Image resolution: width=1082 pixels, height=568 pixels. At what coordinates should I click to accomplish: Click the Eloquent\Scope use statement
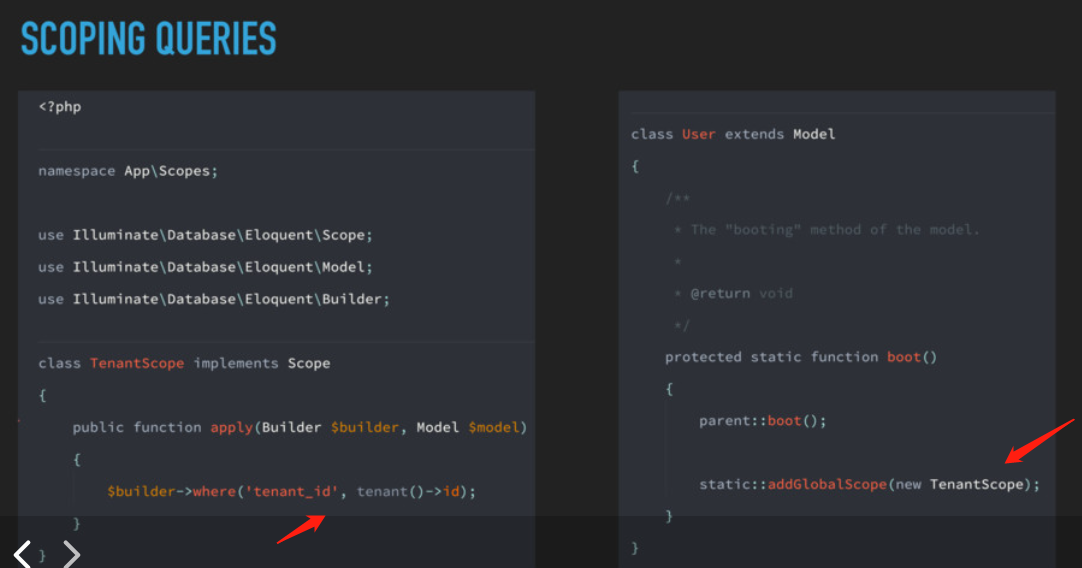tap(206, 235)
